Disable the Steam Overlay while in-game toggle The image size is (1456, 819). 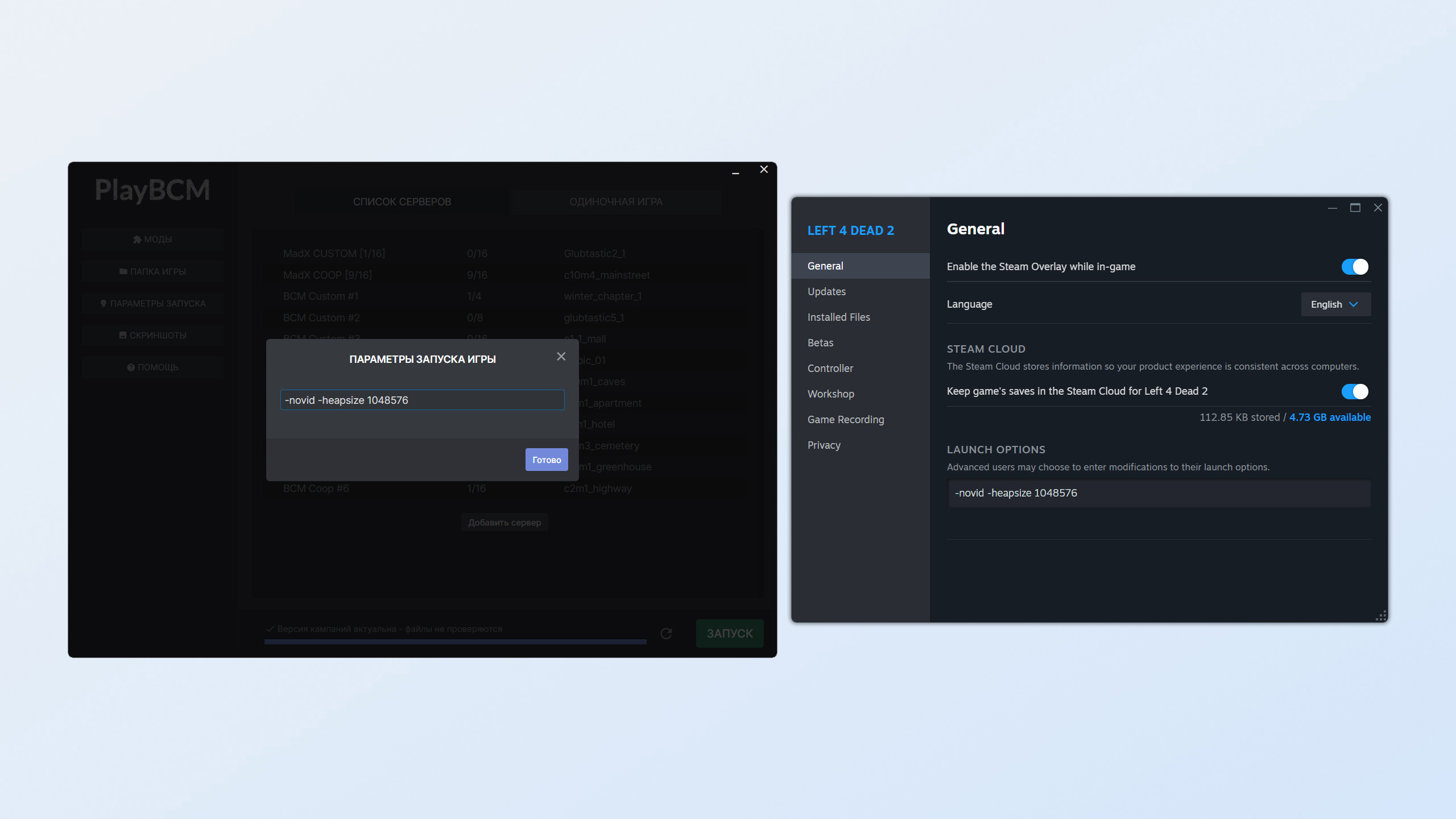coord(1354,267)
